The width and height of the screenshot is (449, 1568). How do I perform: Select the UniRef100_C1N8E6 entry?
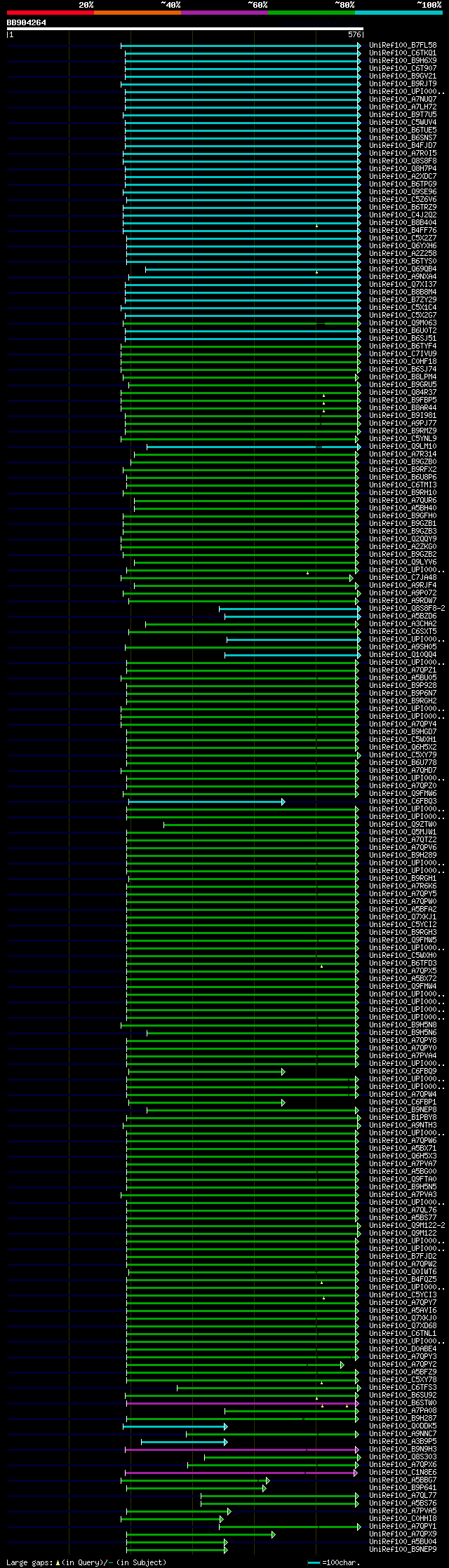403,1473
